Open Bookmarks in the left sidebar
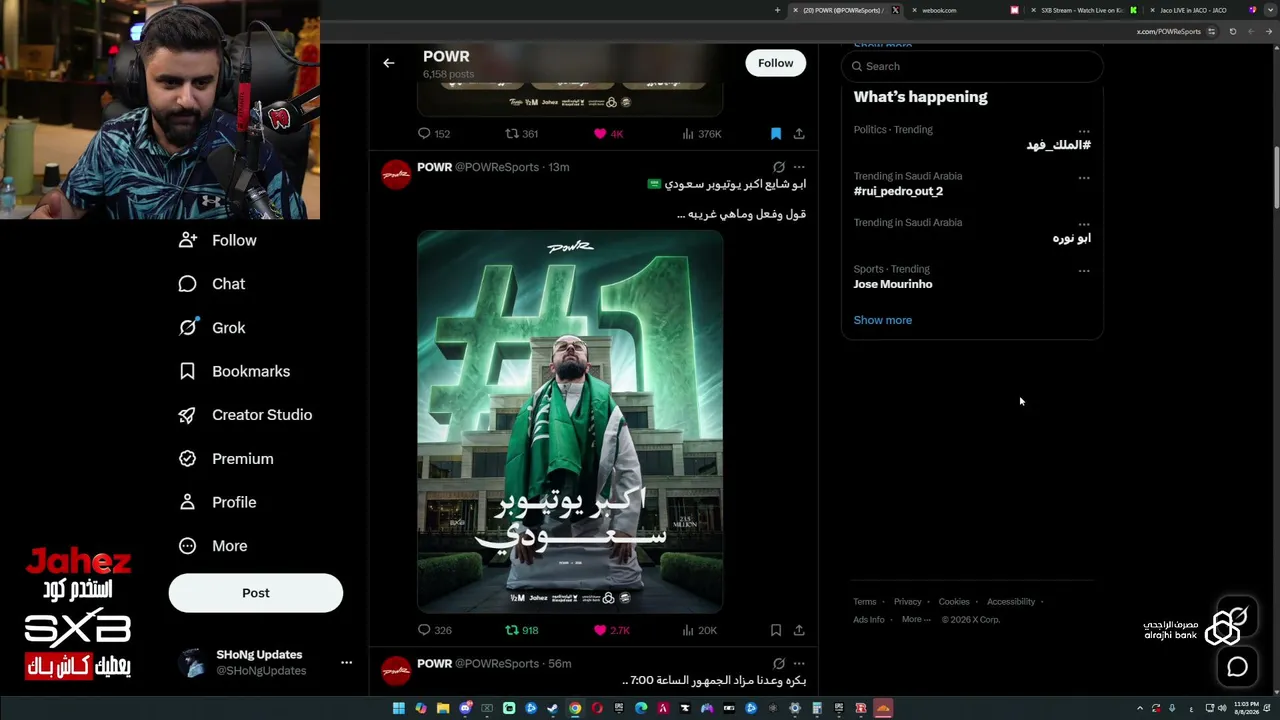The height and width of the screenshot is (720, 1280). (x=234, y=371)
